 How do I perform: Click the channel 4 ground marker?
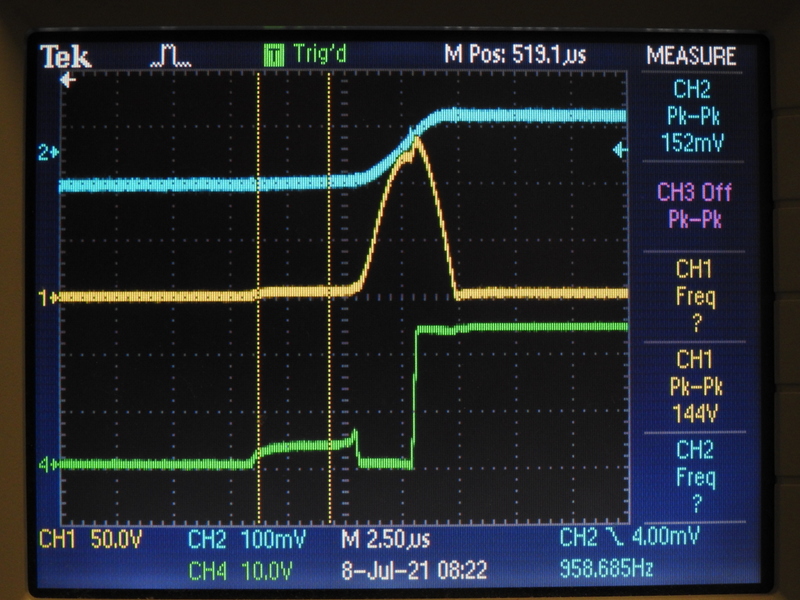[x=48, y=465]
